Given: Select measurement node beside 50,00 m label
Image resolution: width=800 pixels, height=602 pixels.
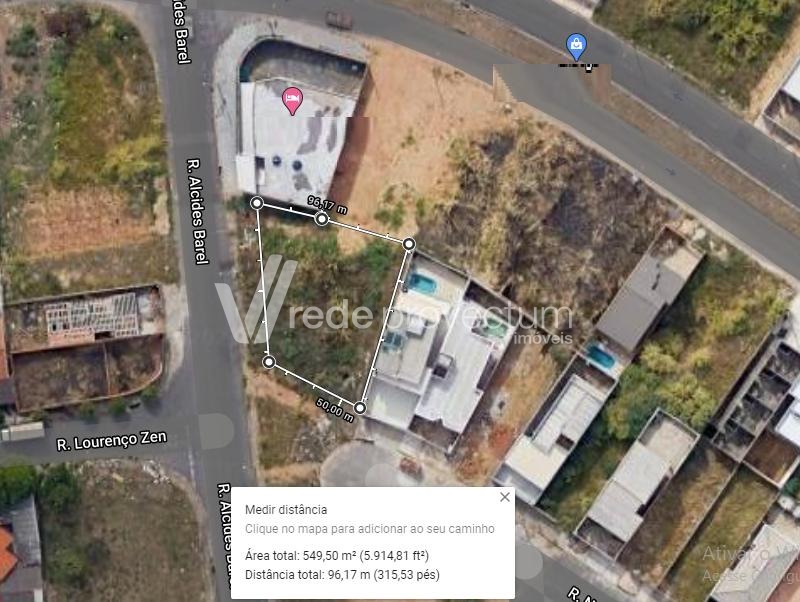Looking at the screenshot, I should [x=360, y=408].
